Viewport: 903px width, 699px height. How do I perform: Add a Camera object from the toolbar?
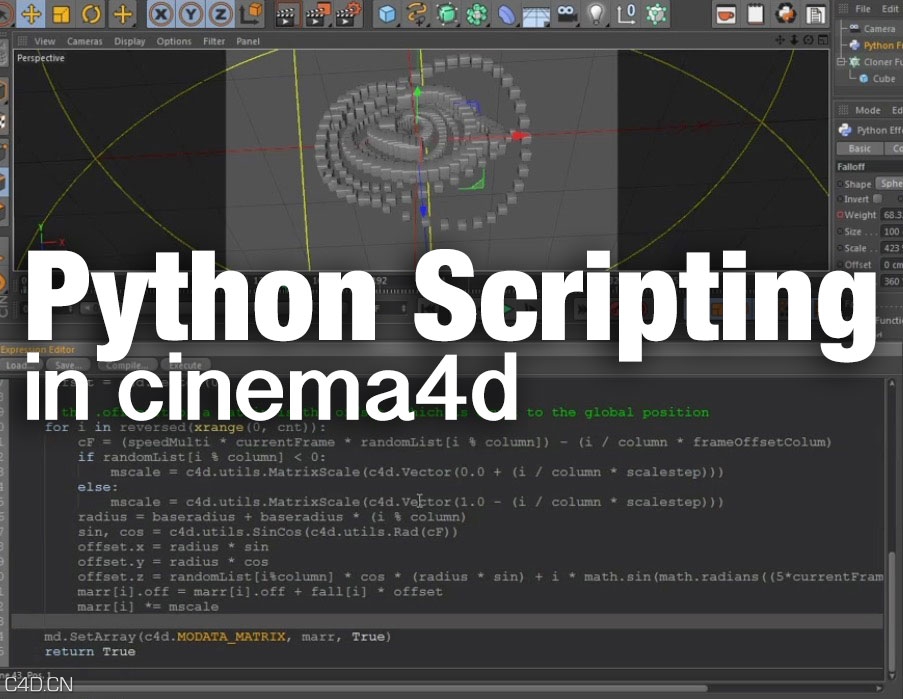point(565,15)
